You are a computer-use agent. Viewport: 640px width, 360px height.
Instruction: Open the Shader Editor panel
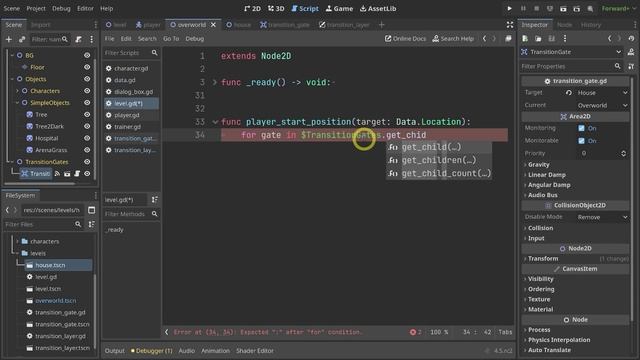coord(255,351)
